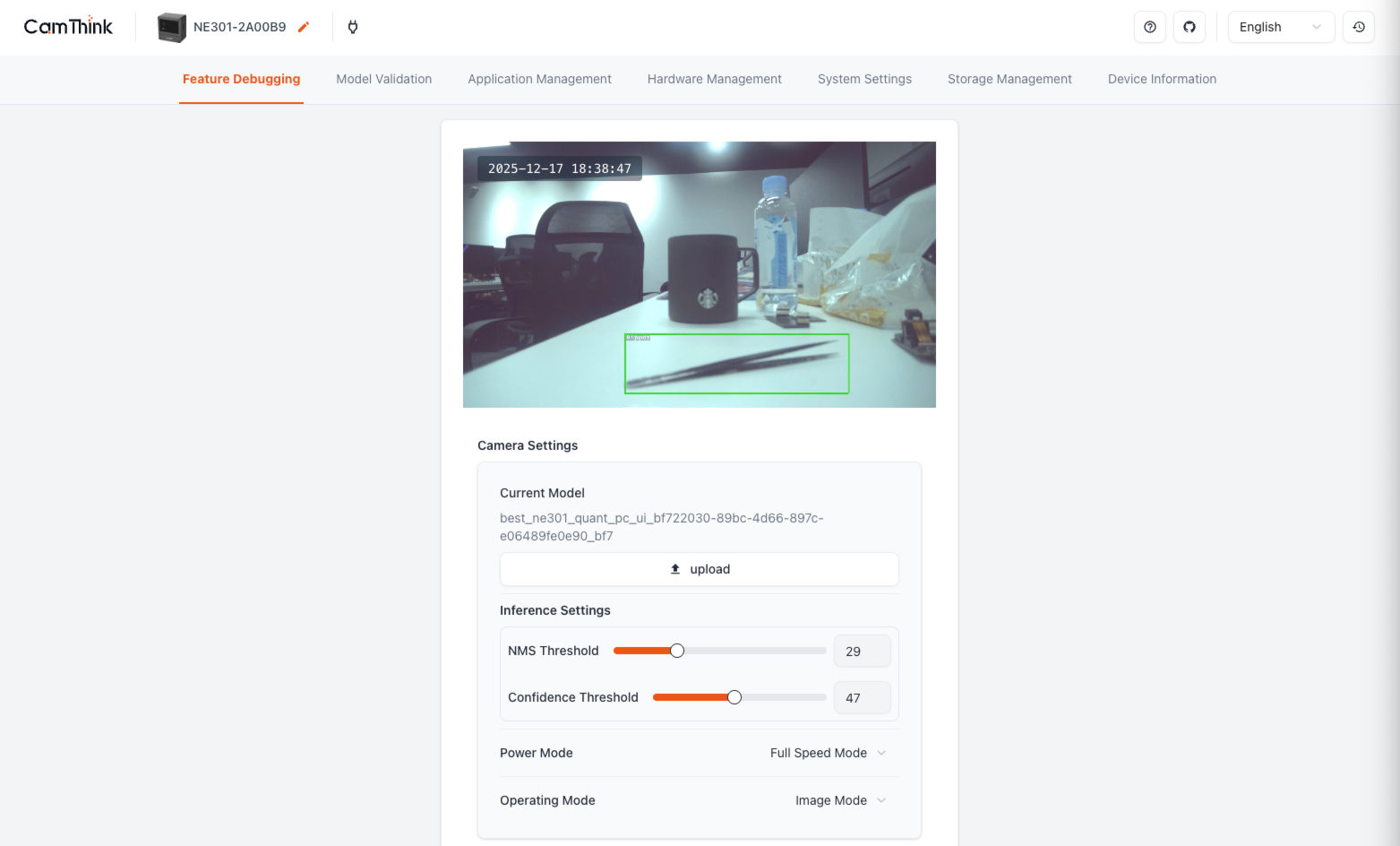
Task: Open the Storage Management tab
Action: [1009, 79]
